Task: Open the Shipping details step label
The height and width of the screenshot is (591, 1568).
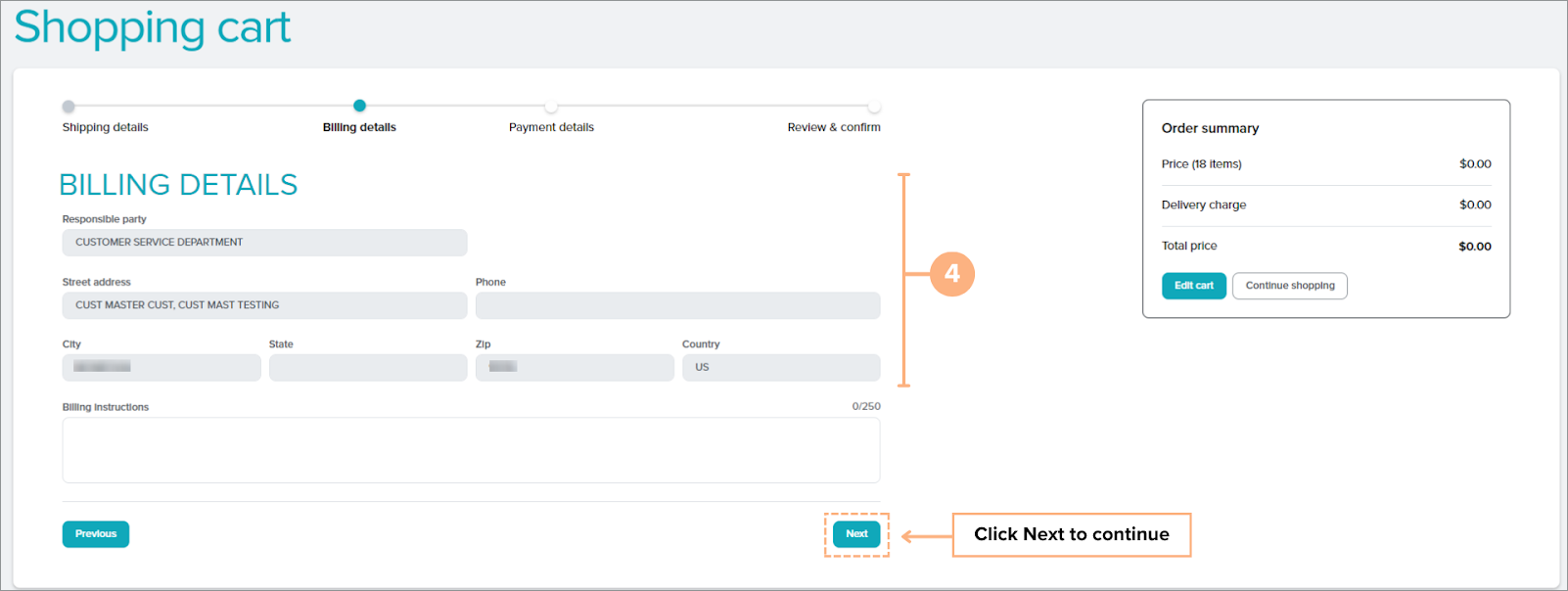Action: pyautogui.click(x=106, y=127)
